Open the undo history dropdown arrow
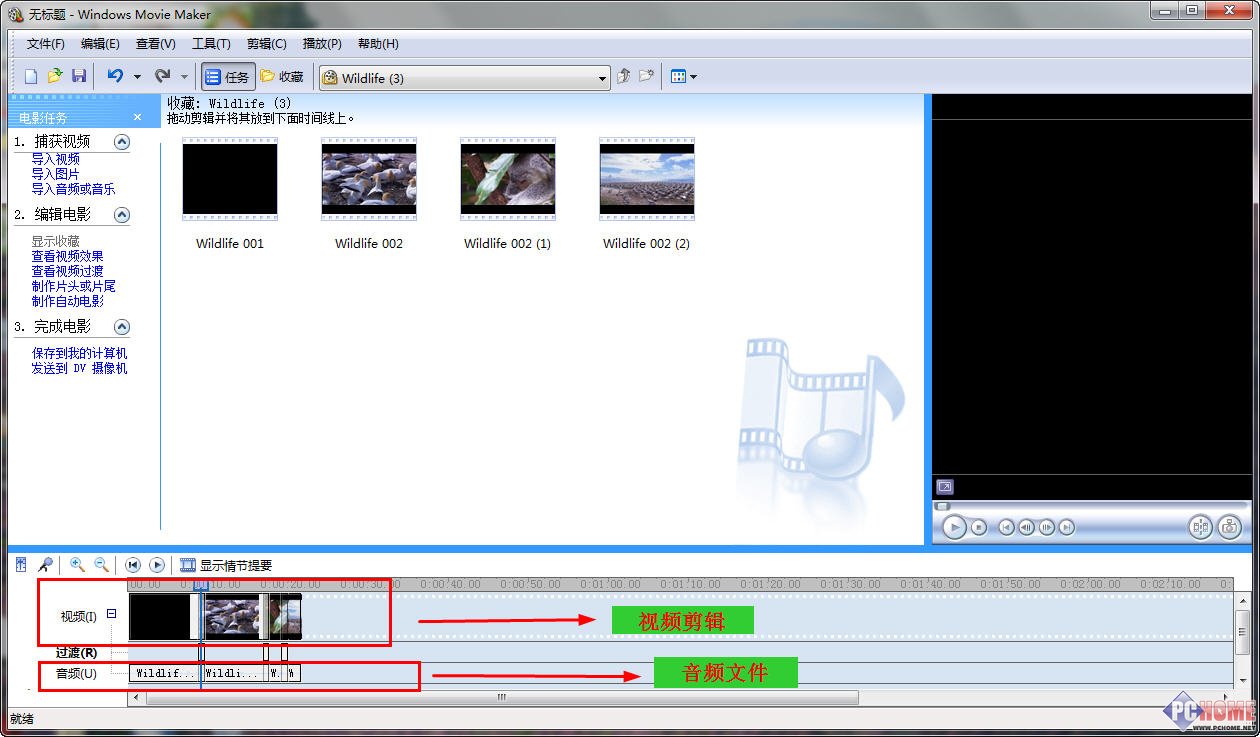The height and width of the screenshot is (737, 1260). tap(137, 75)
